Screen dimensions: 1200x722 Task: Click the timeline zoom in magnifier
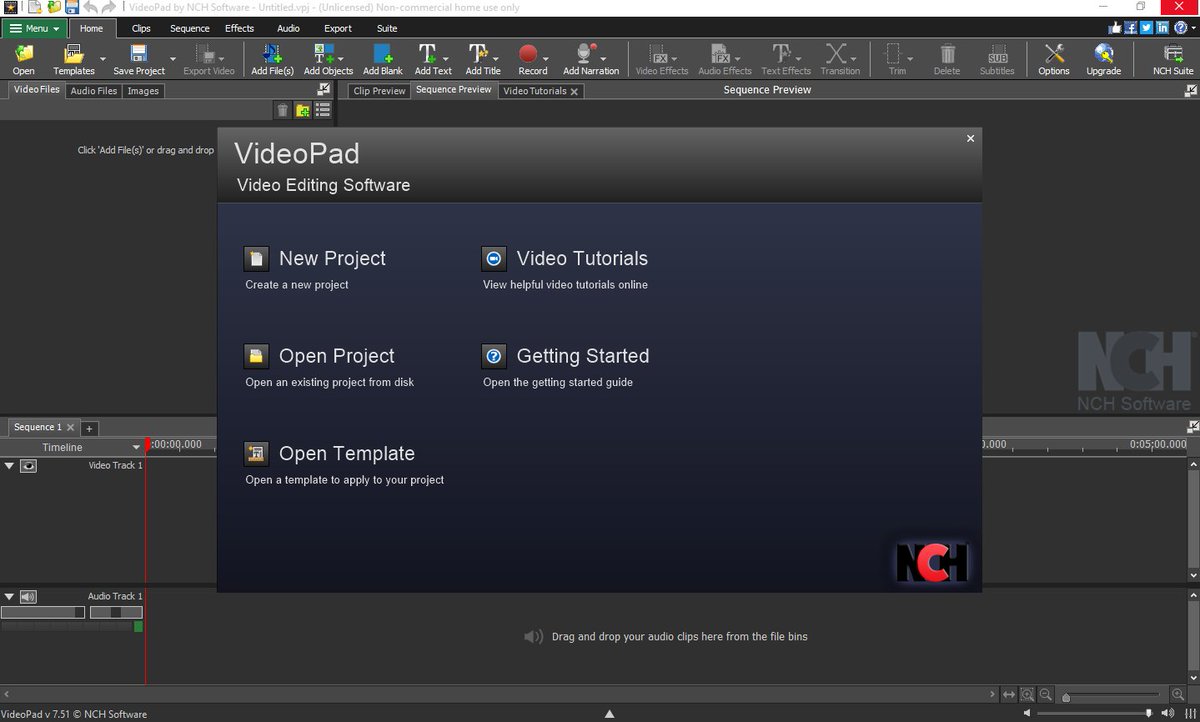click(1178, 695)
